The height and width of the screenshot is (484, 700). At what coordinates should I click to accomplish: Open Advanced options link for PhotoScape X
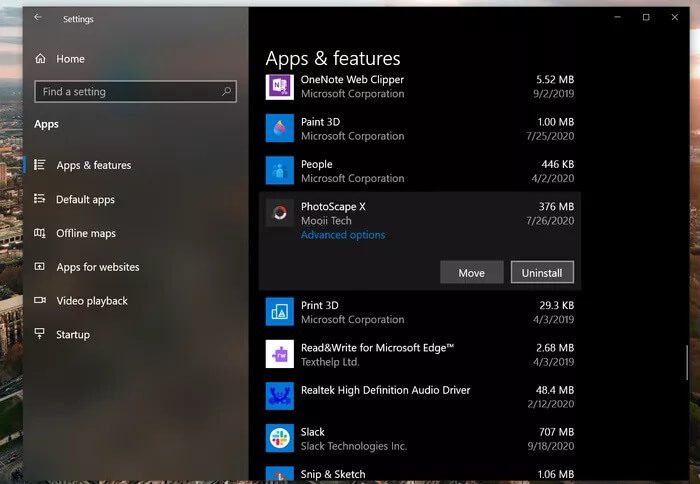pos(343,235)
